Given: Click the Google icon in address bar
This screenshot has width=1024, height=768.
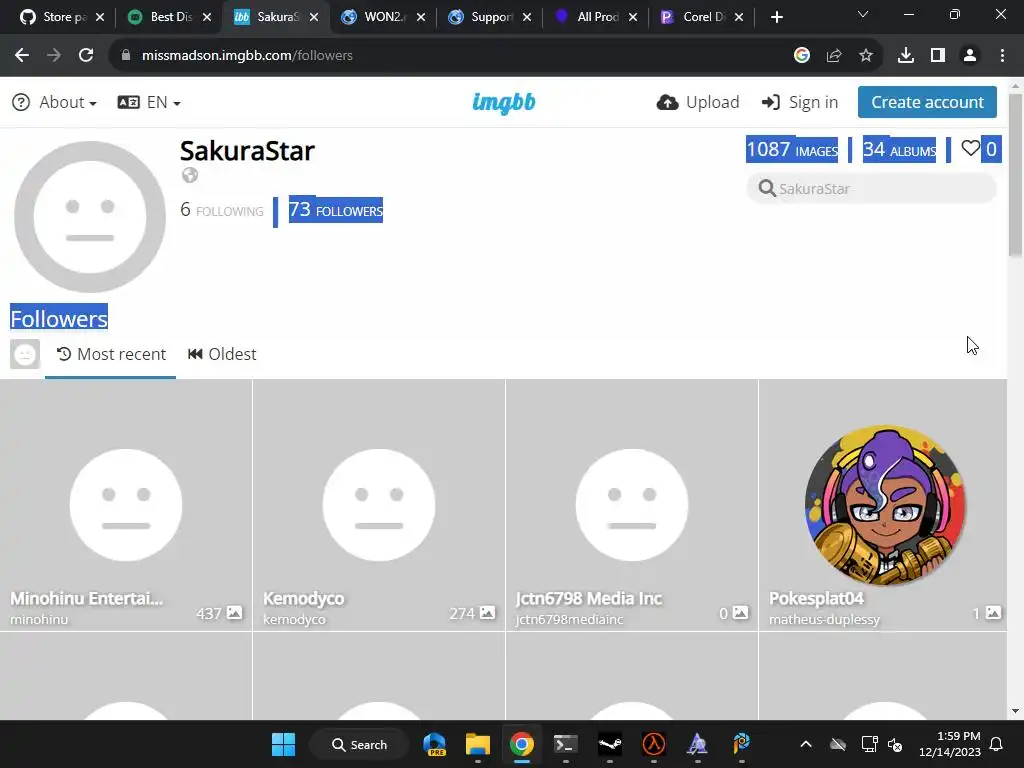Looking at the screenshot, I should pyautogui.click(x=802, y=56).
